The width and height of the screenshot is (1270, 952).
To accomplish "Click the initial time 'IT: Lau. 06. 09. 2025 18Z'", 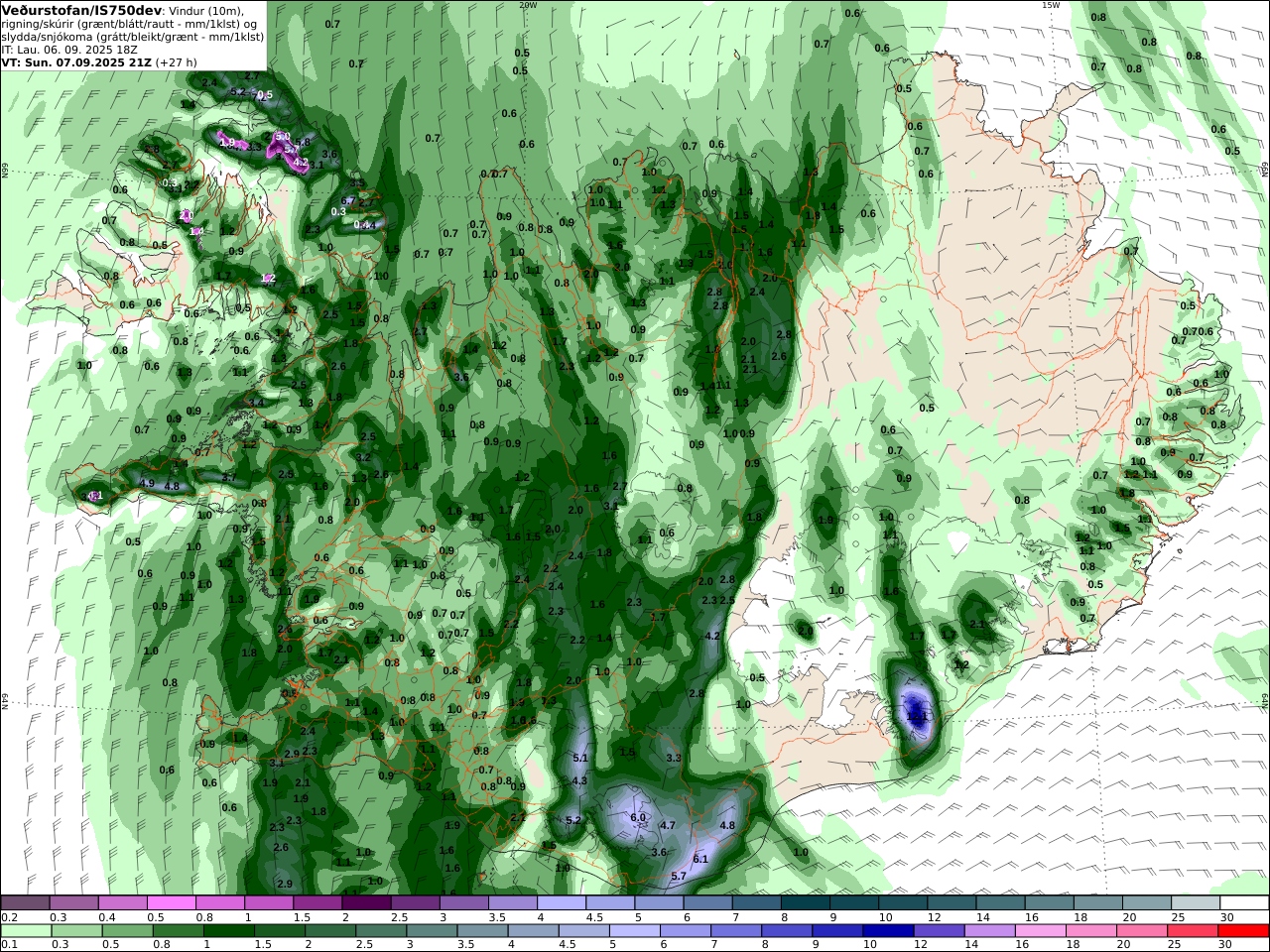I will pos(68,49).
